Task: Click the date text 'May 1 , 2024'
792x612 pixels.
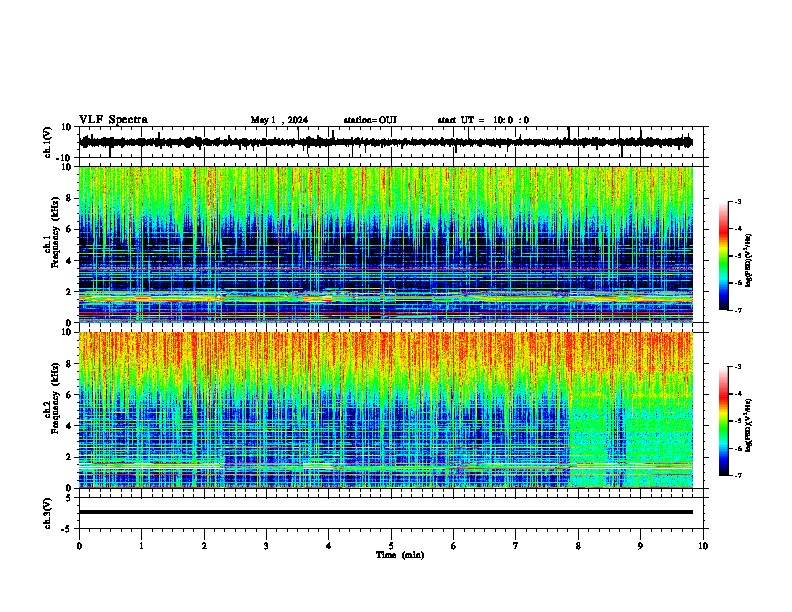Action: (279, 120)
